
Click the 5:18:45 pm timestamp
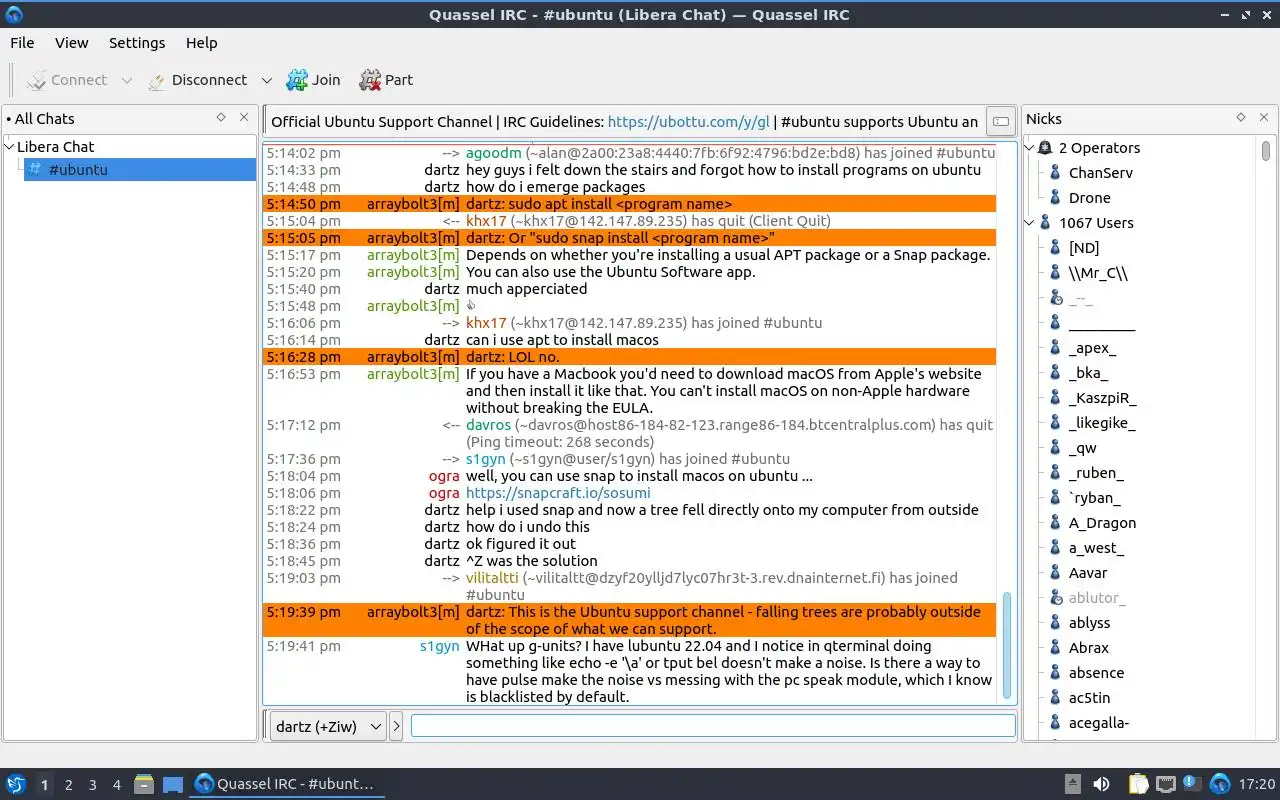click(303, 561)
